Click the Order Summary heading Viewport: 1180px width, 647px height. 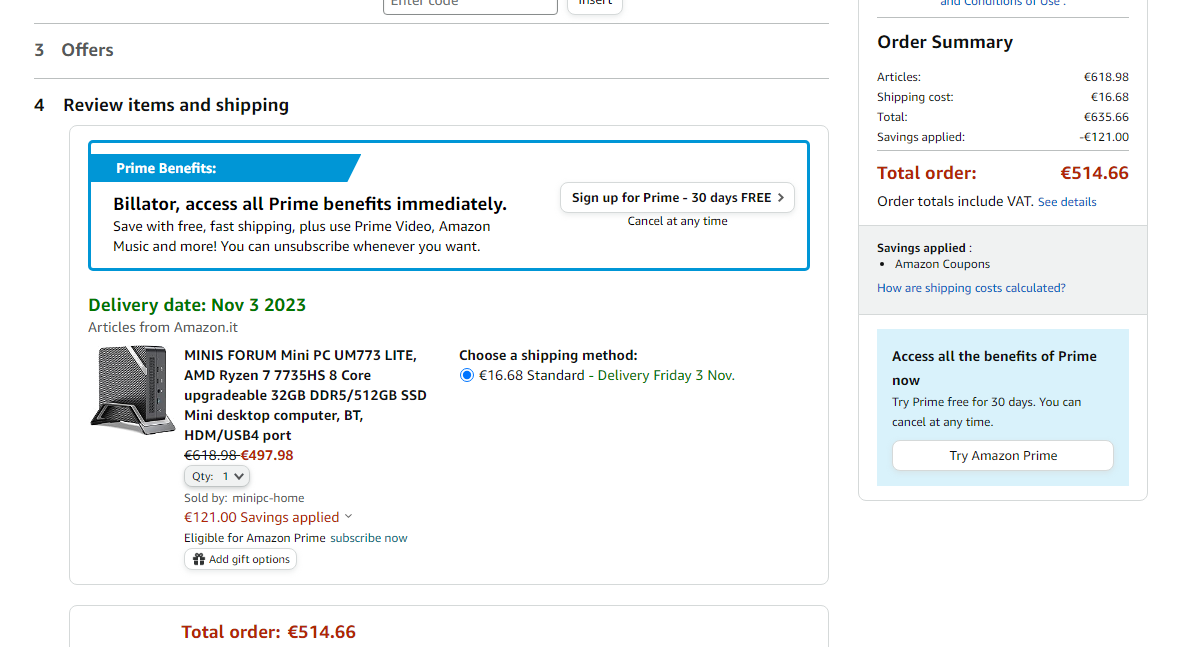click(x=945, y=42)
